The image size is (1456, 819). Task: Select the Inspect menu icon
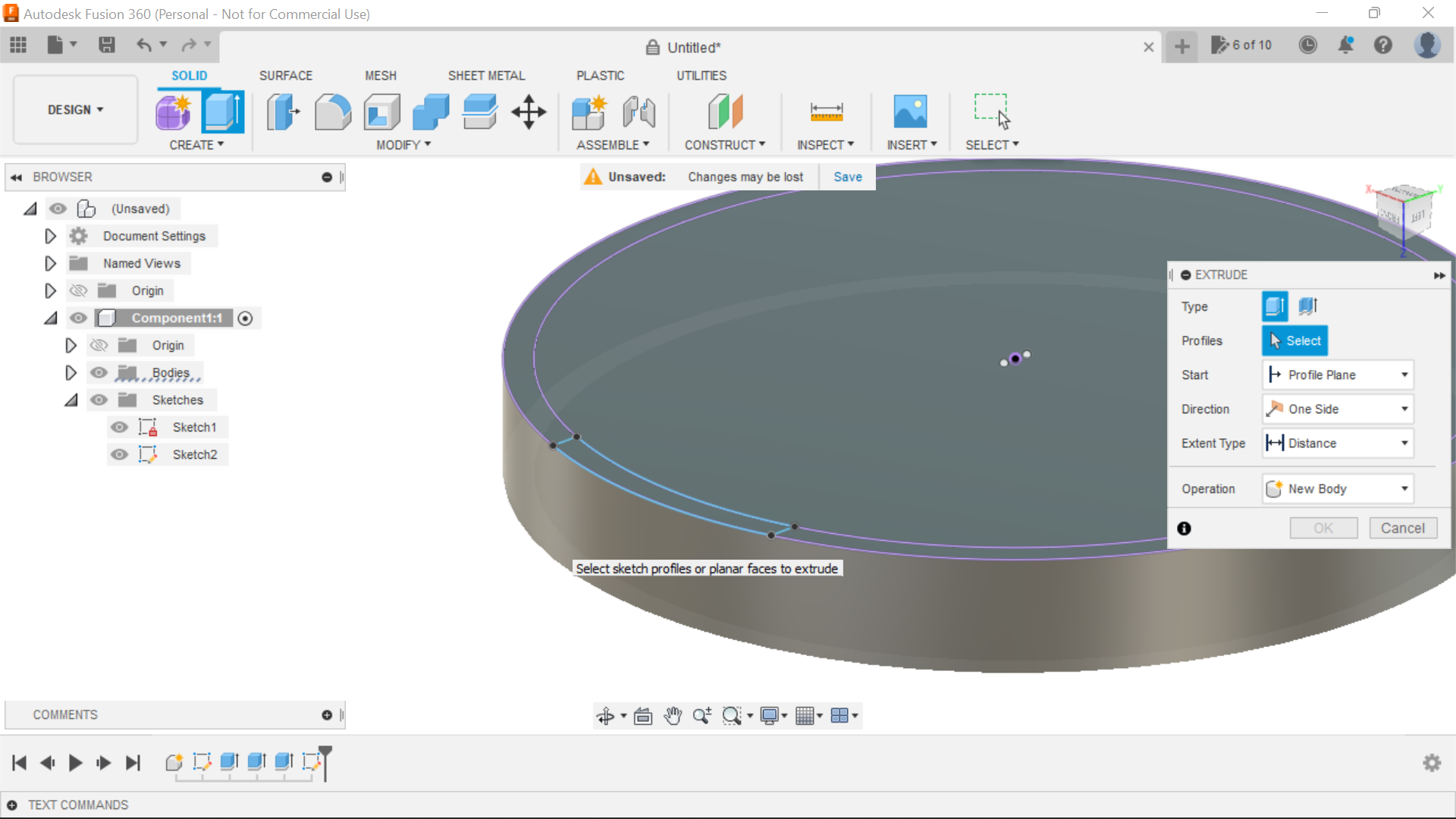[x=826, y=111]
